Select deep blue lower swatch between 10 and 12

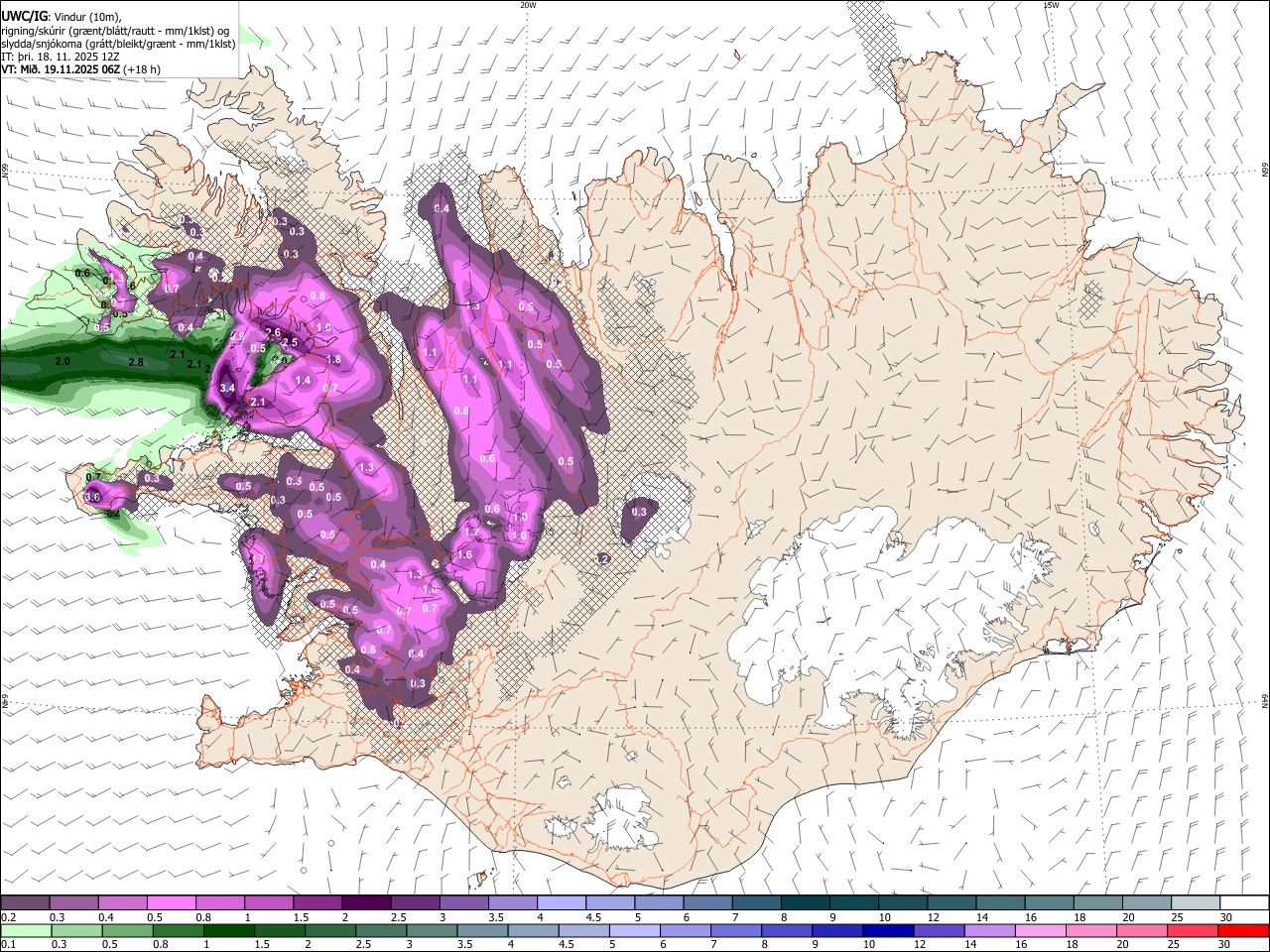coord(888,930)
